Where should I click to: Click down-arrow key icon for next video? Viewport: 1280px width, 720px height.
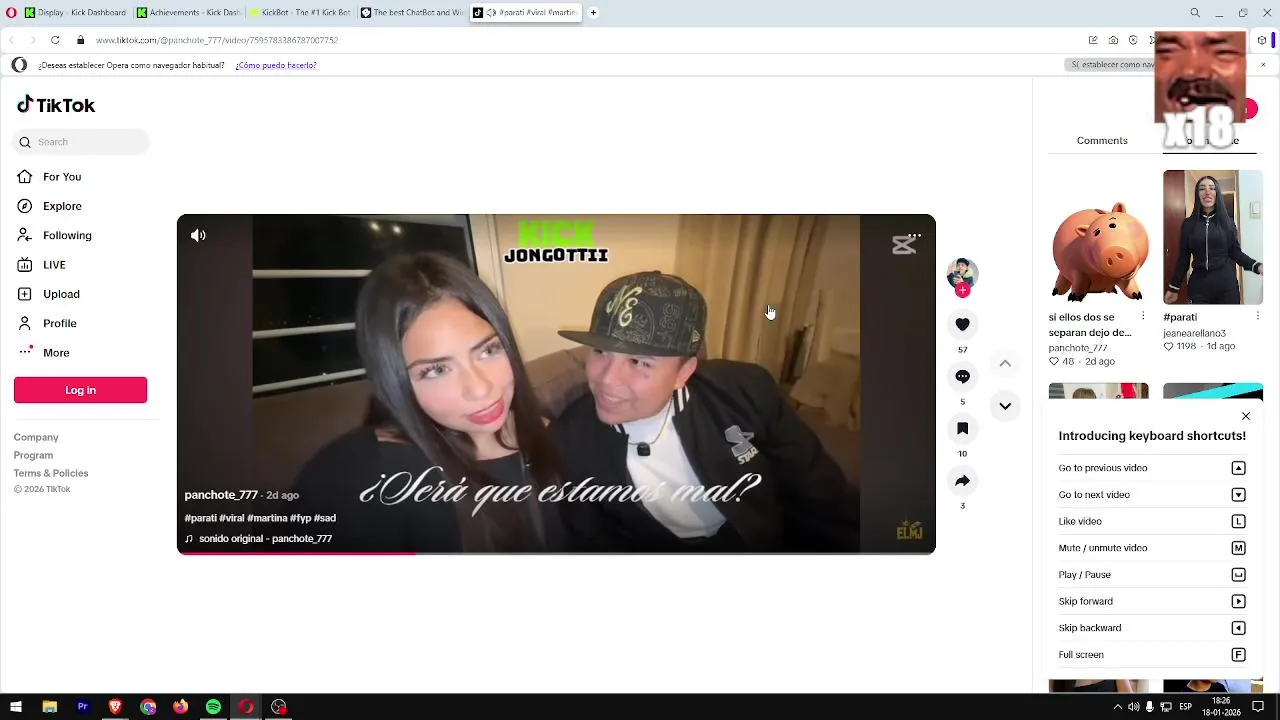pyautogui.click(x=1238, y=495)
